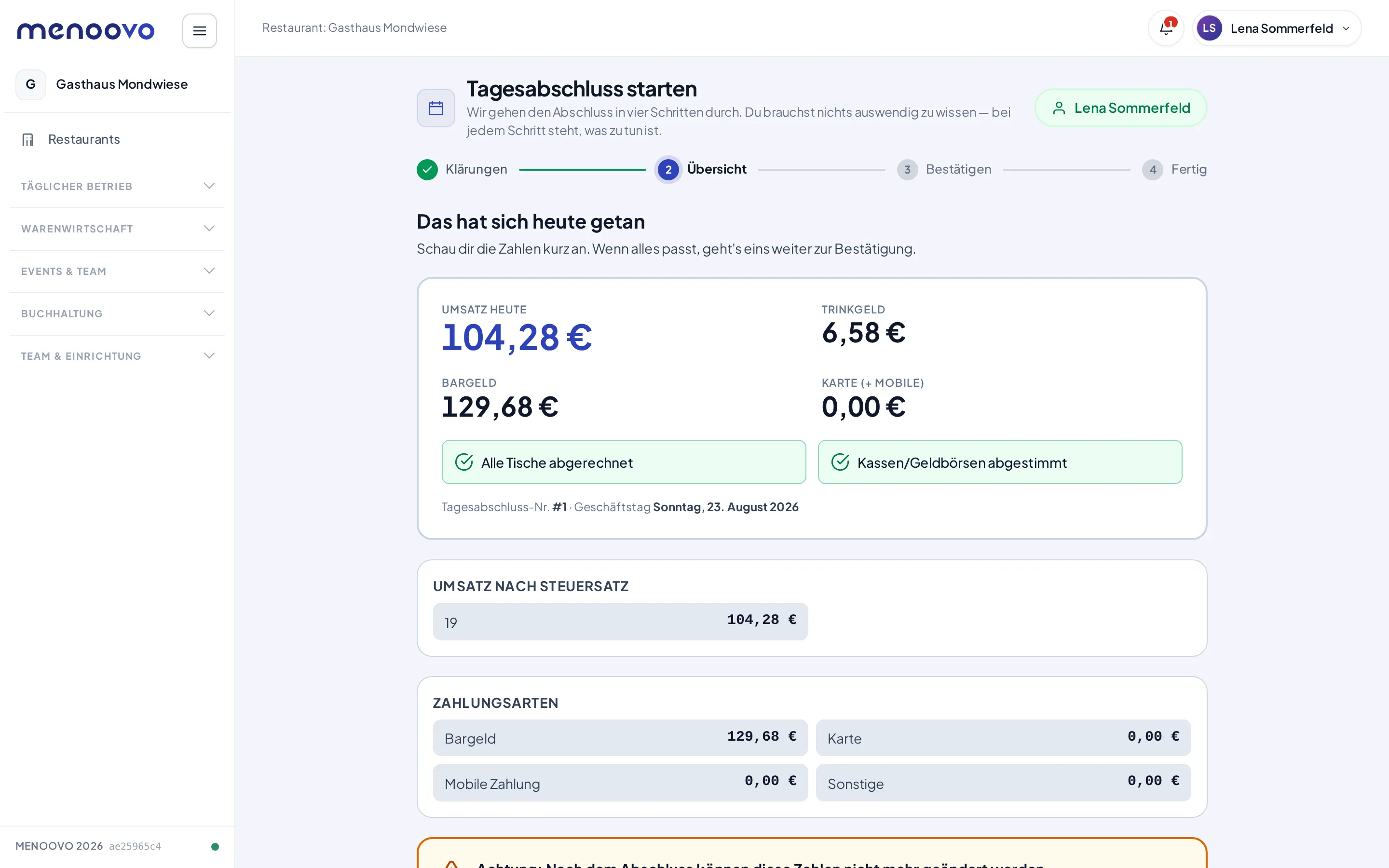Open the notifications bell
This screenshot has height=868, width=1389.
point(1166,28)
